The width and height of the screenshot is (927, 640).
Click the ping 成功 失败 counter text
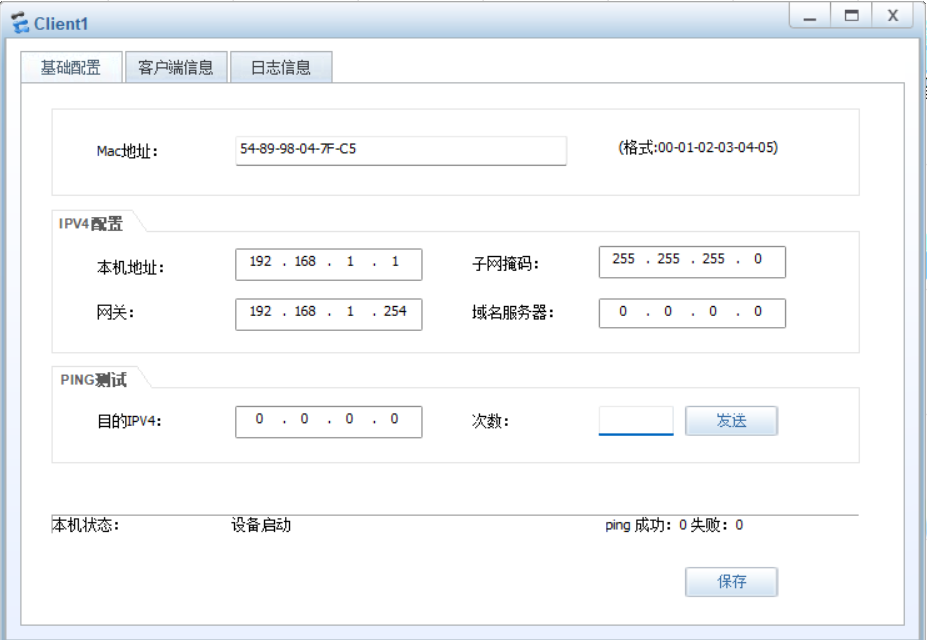coord(674,525)
